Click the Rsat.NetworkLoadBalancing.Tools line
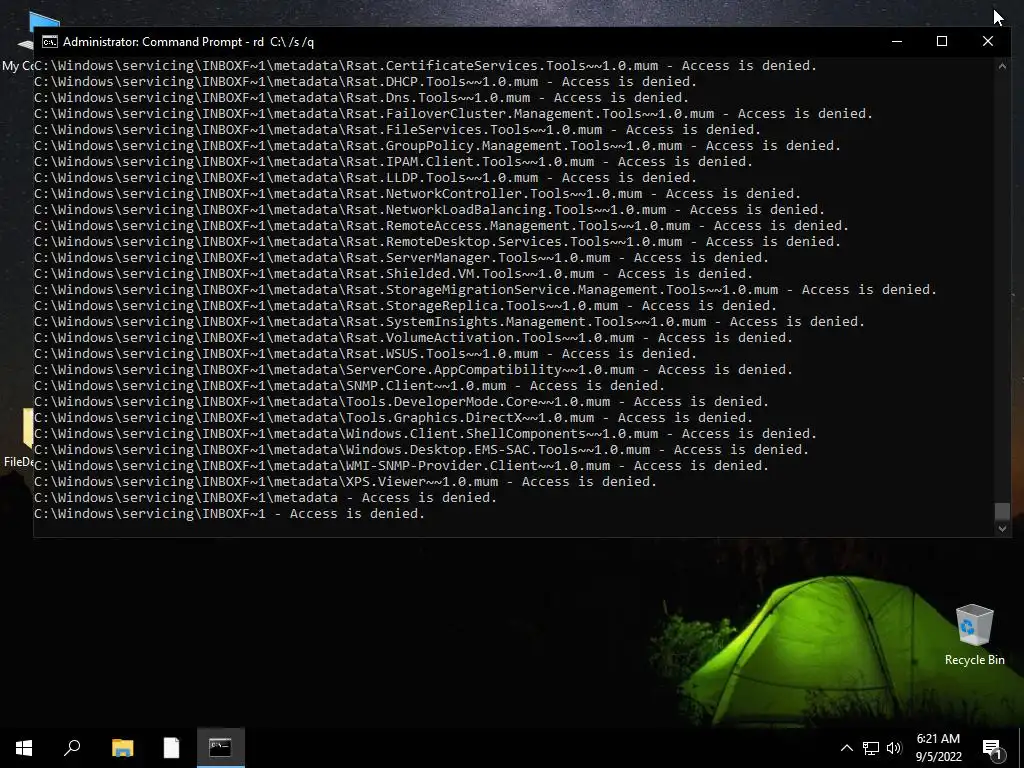 click(430, 210)
